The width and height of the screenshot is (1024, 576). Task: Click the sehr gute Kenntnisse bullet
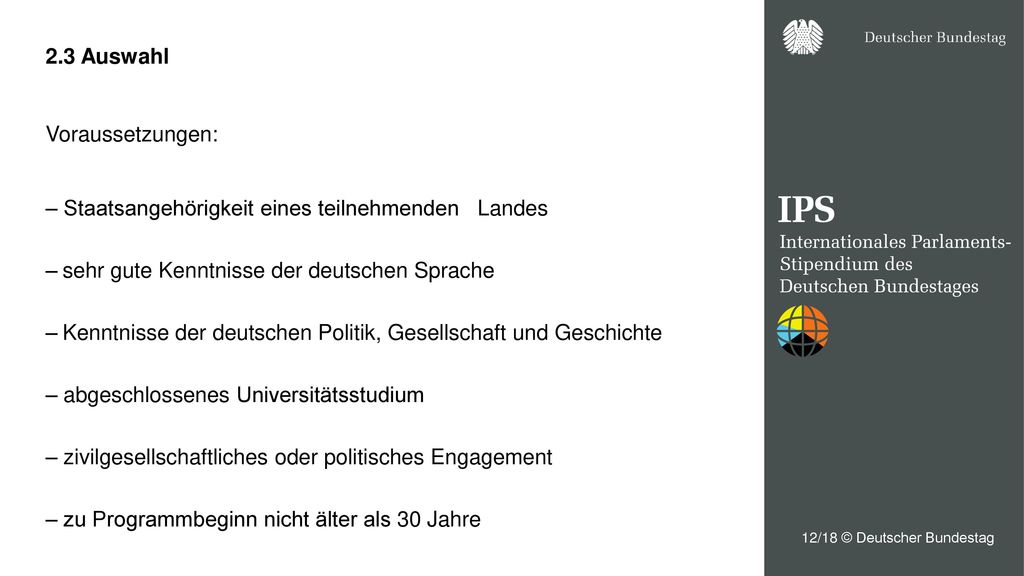pos(270,270)
